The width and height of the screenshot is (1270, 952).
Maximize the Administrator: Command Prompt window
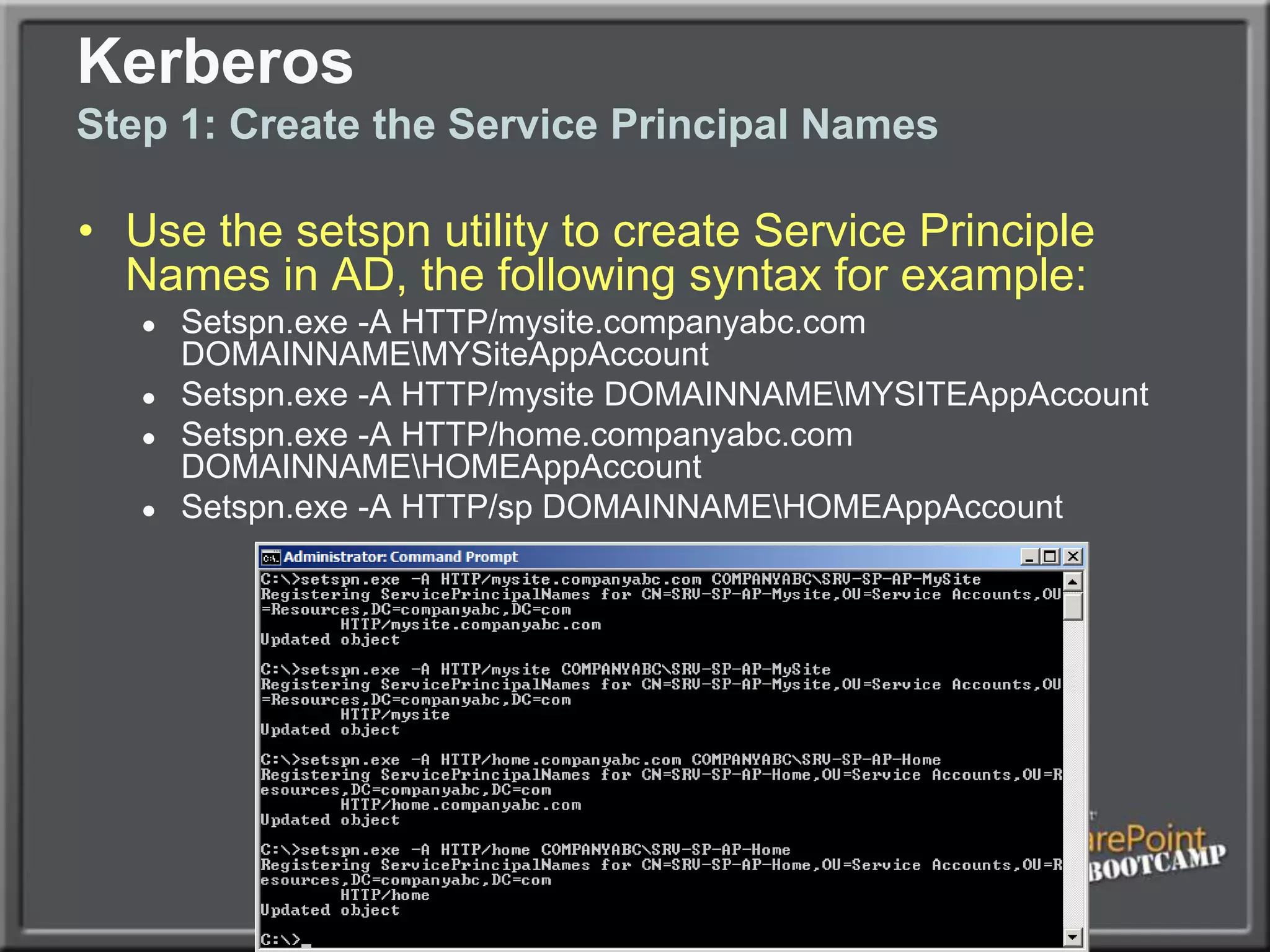[1050, 557]
